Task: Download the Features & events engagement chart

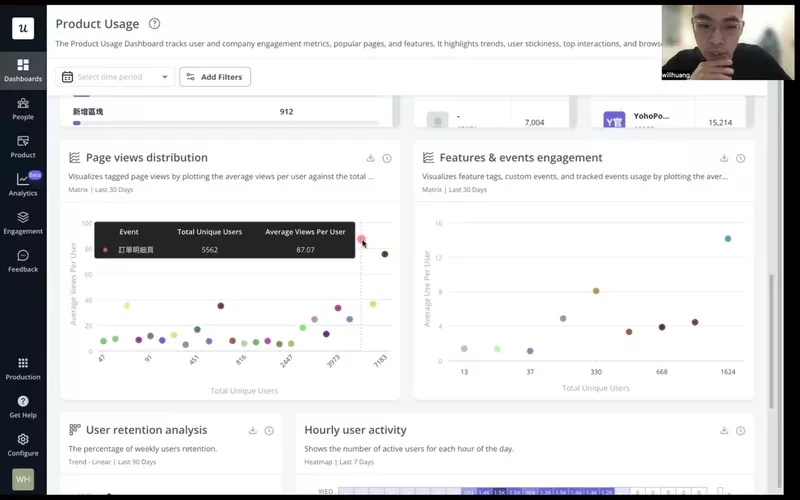Action: click(724, 158)
